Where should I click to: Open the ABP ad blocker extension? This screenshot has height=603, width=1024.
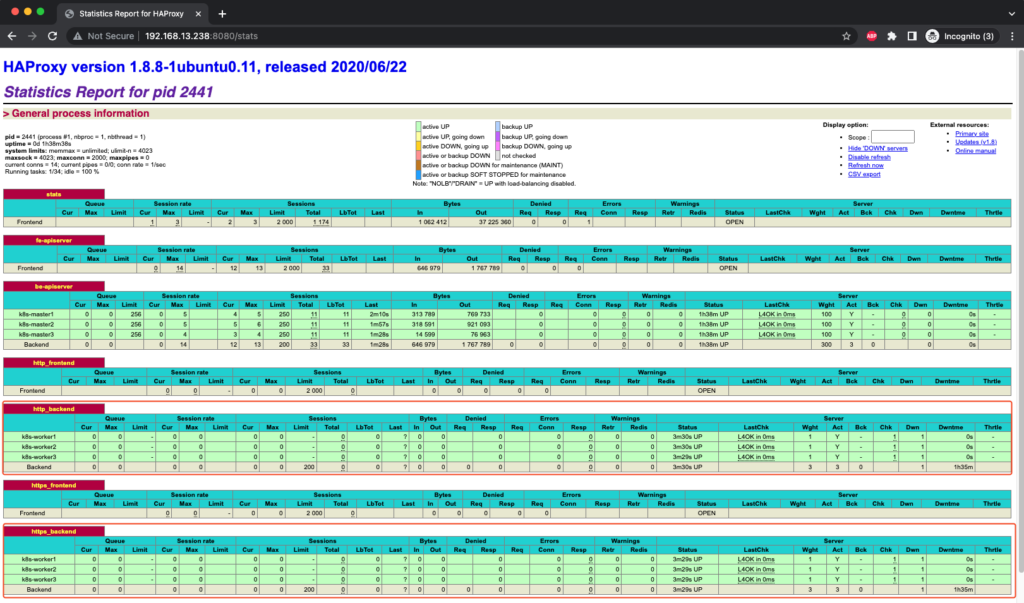pyautogui.click(x=871, y=36)
